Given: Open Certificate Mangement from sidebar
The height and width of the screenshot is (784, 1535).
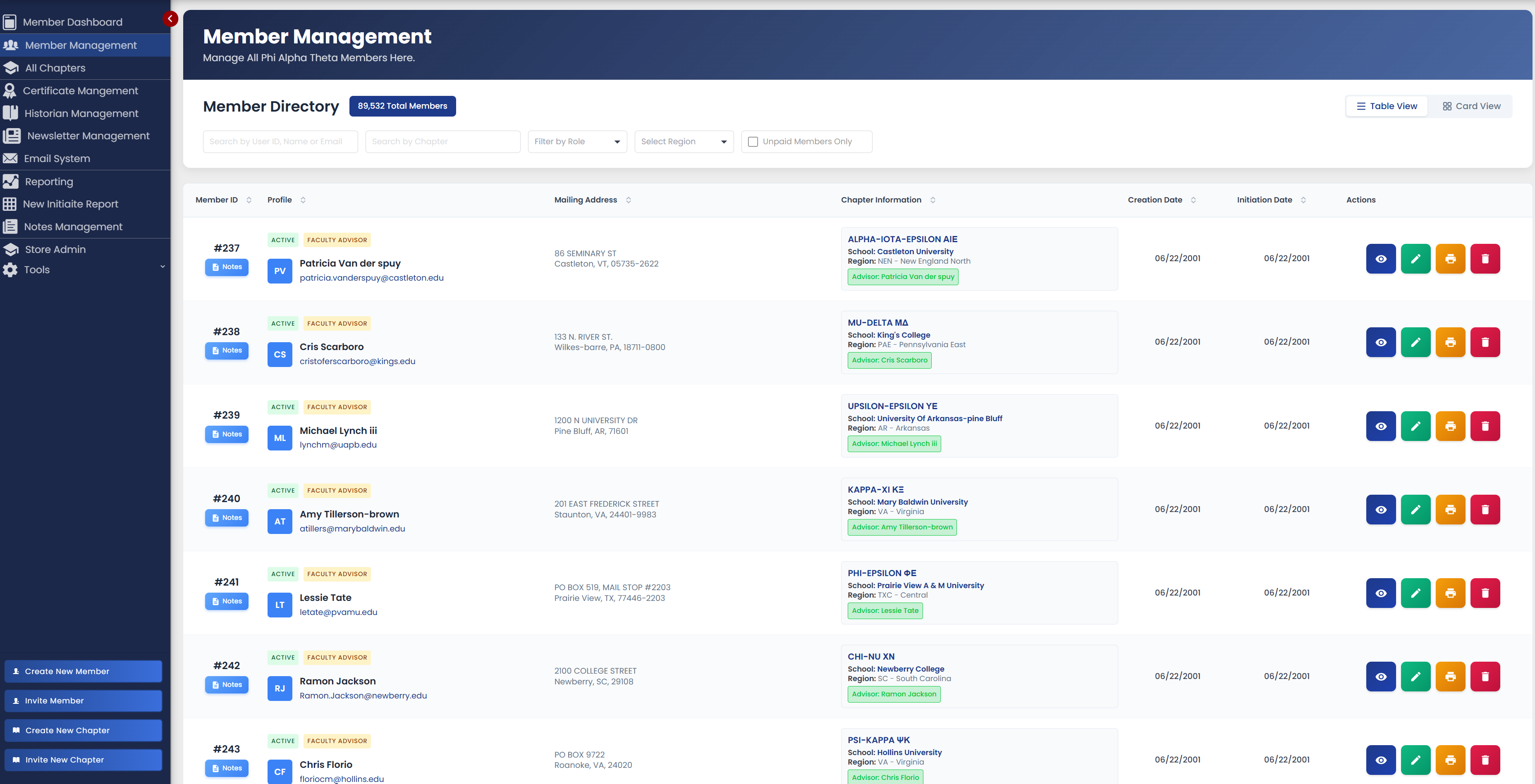Looking at the screenshot, I should tap(81, 90).
